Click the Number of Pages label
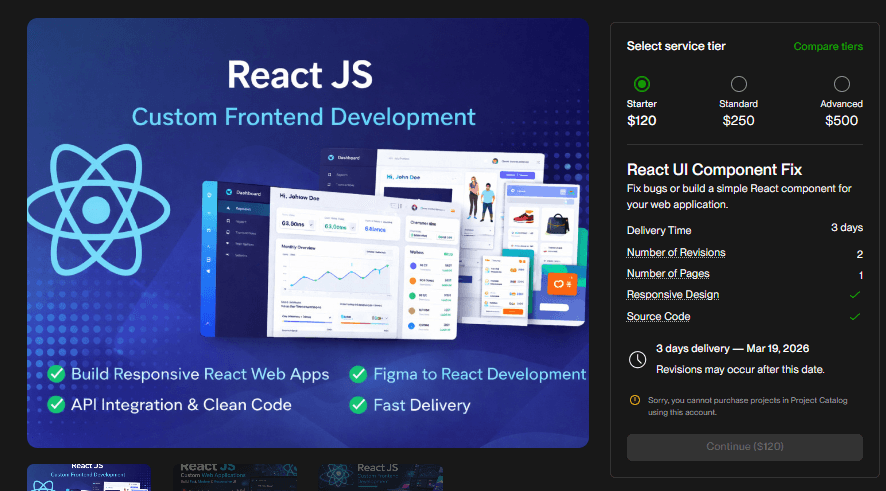Viewport: 886px width, 491px height. tap(667, 274)
